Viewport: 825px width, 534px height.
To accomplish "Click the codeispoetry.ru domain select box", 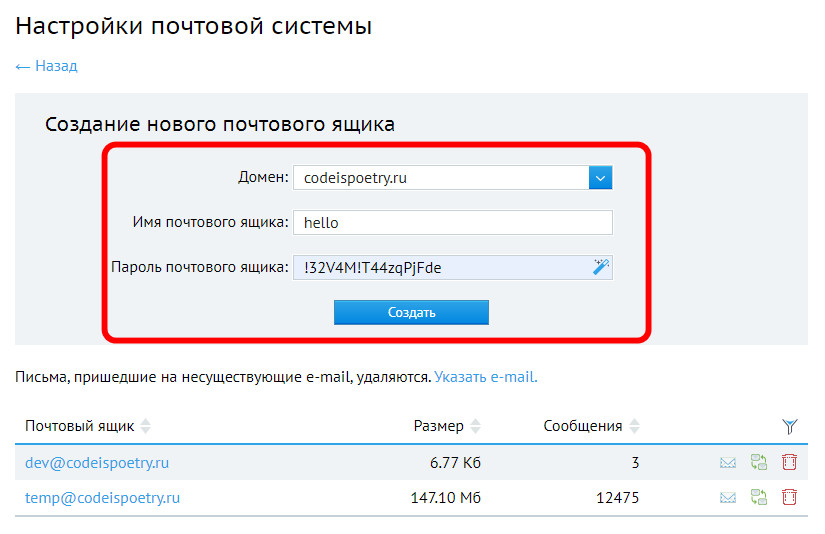I will (x=452, y=178).
